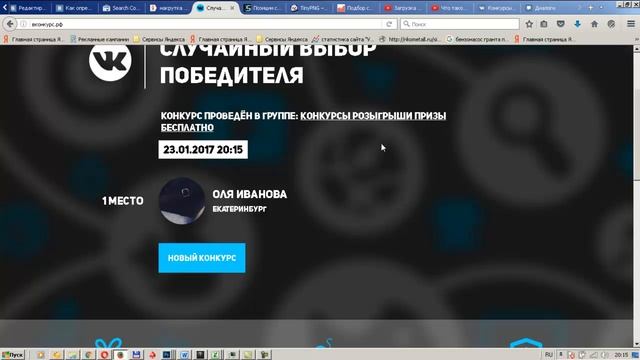Viewport: 640px width, 360px height.
Task: Click the floppy disk icon in taskbar
Action: [136, 355]
